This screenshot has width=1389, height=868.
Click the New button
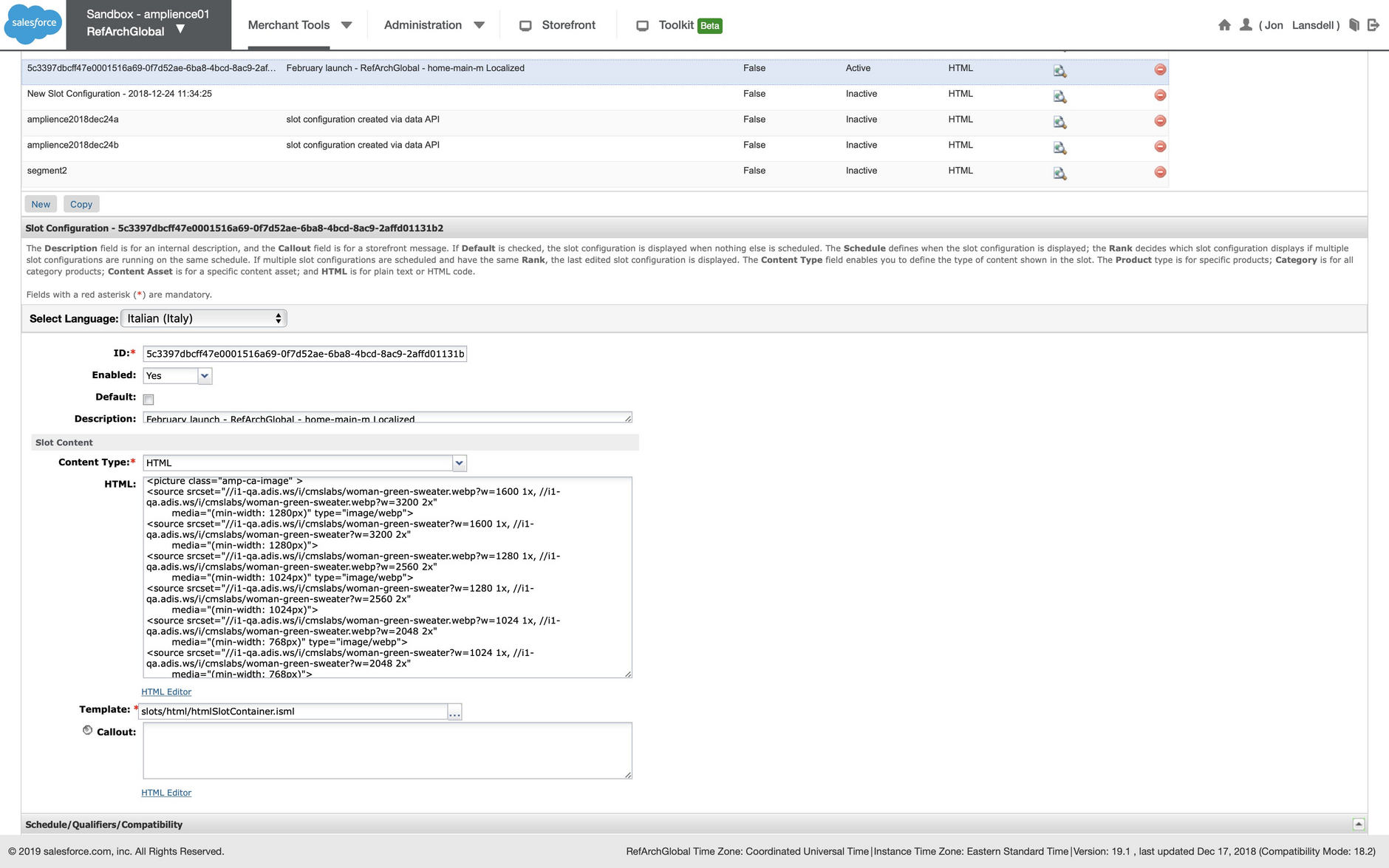tap(41, 205)
